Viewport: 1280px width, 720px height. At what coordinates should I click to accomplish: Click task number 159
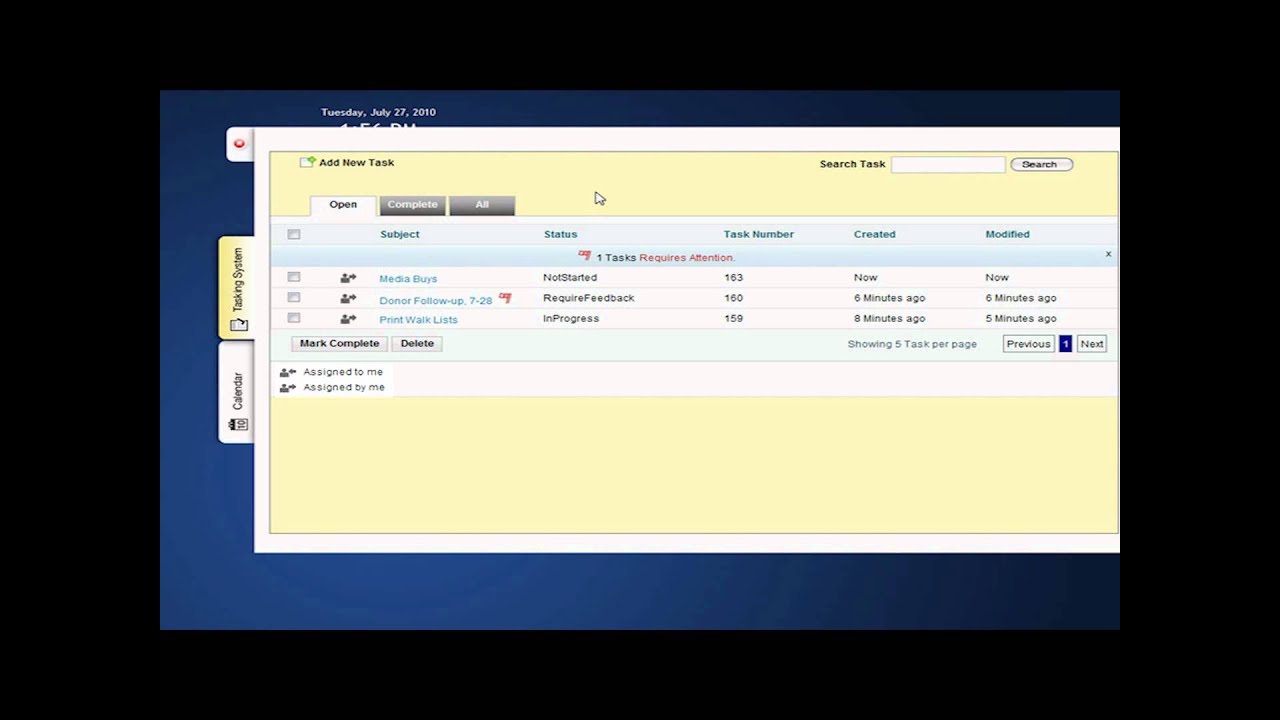click(733, 318)
